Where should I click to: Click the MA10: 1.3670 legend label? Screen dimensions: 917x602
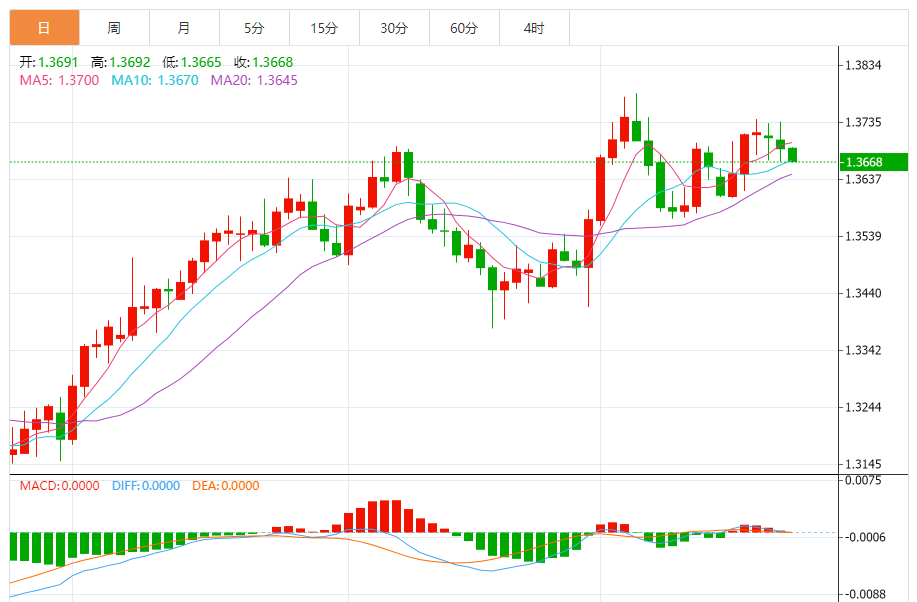(x=155, y=80)
